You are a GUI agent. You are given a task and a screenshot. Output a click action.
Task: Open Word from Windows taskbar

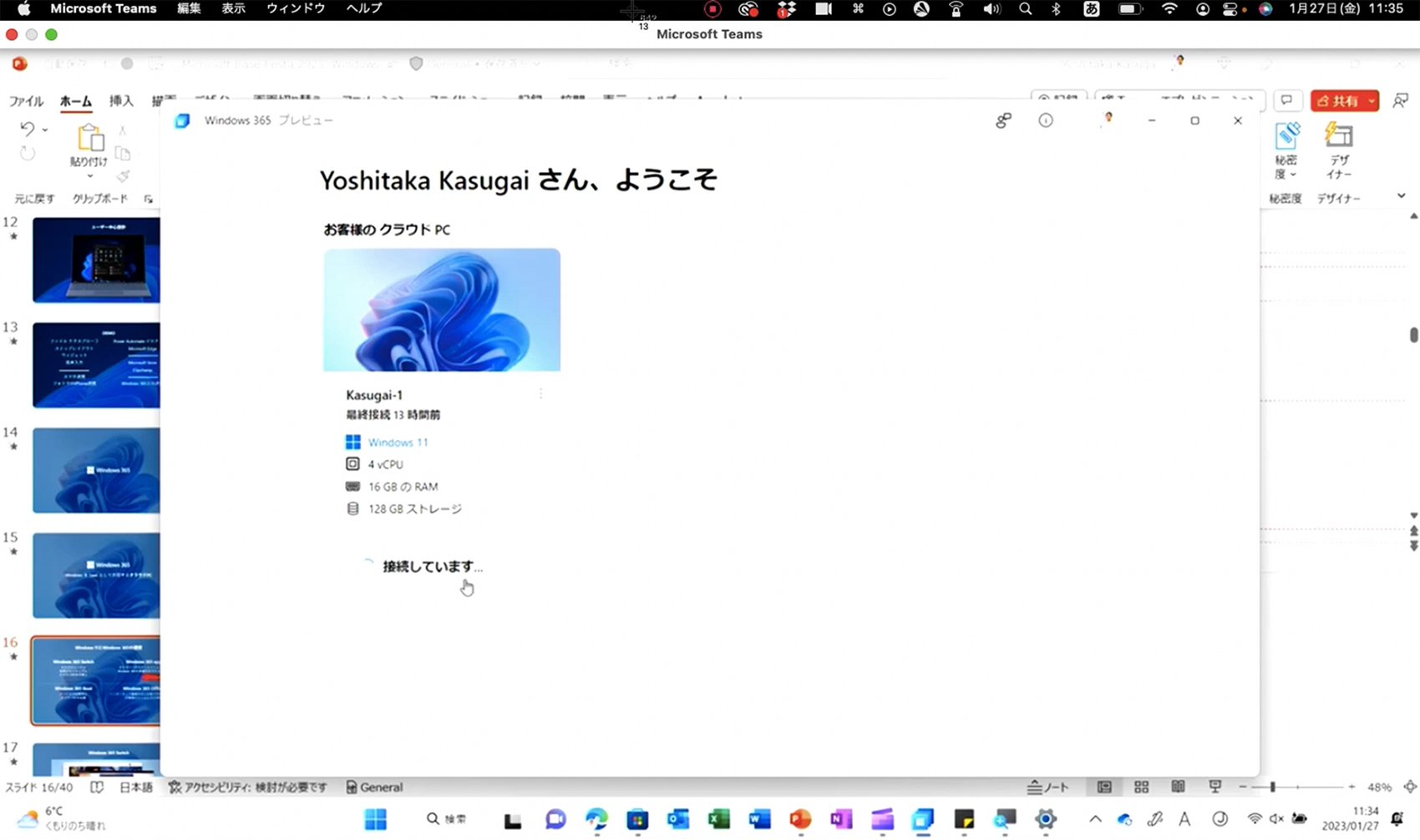coord(759,819)
